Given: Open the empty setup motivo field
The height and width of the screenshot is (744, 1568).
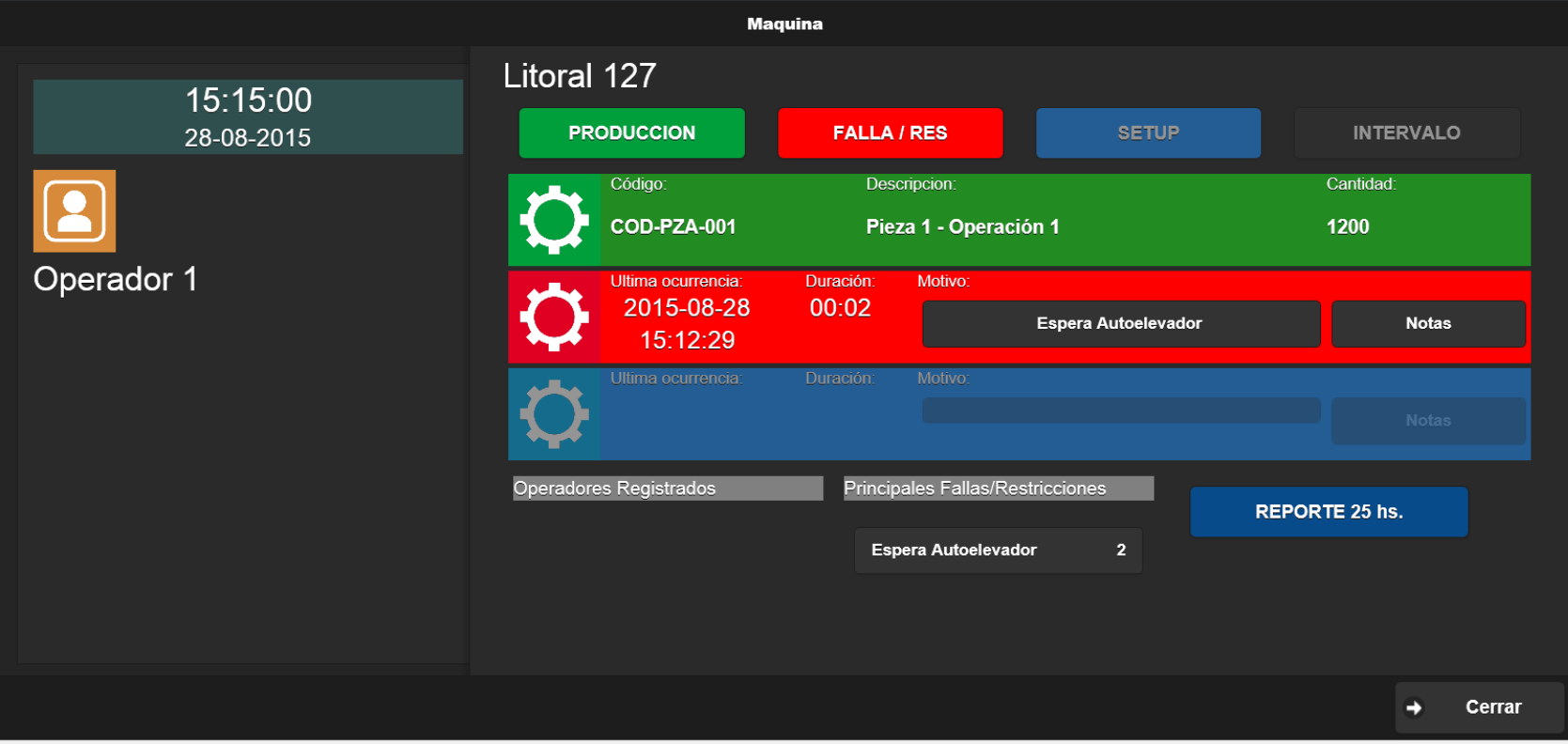Looking at the screenshot, I should click(1120, 411).
